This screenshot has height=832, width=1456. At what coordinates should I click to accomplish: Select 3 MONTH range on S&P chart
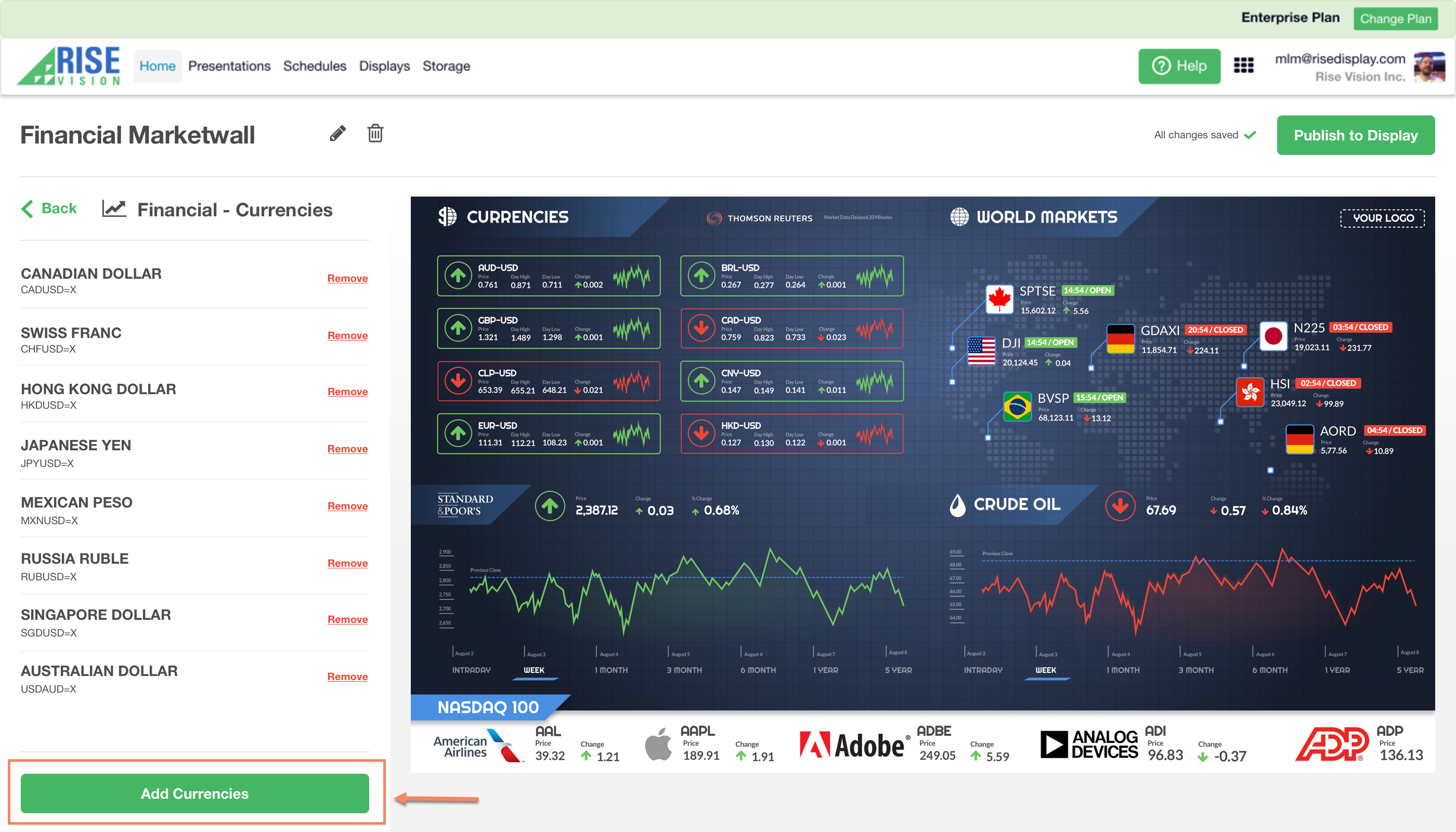click(684, 670)
